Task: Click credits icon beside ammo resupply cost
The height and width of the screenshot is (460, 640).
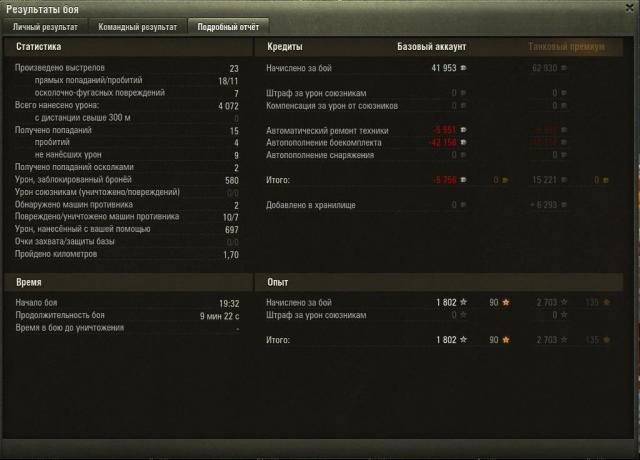Action: coord(463,142)
